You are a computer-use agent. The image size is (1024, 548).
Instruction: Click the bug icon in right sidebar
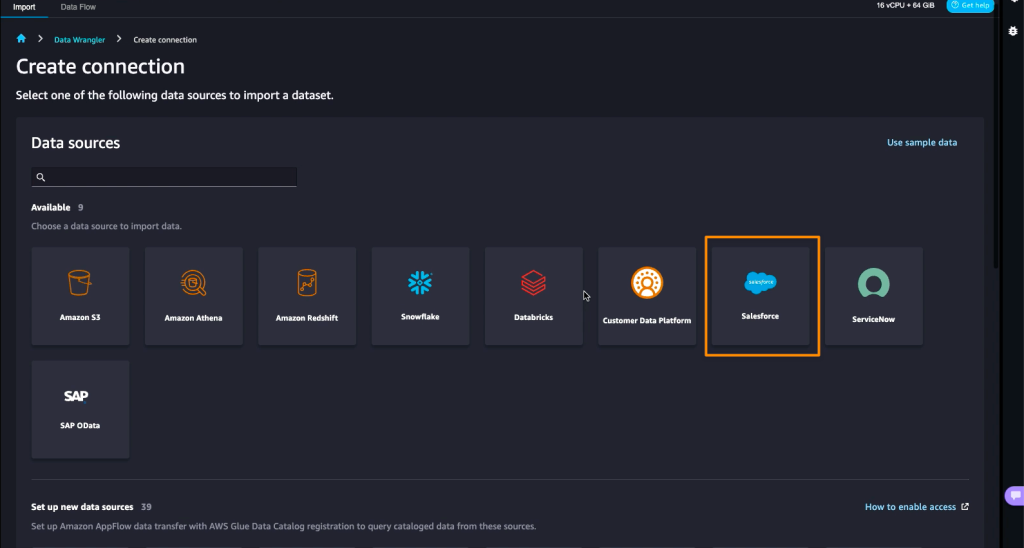1013,31
